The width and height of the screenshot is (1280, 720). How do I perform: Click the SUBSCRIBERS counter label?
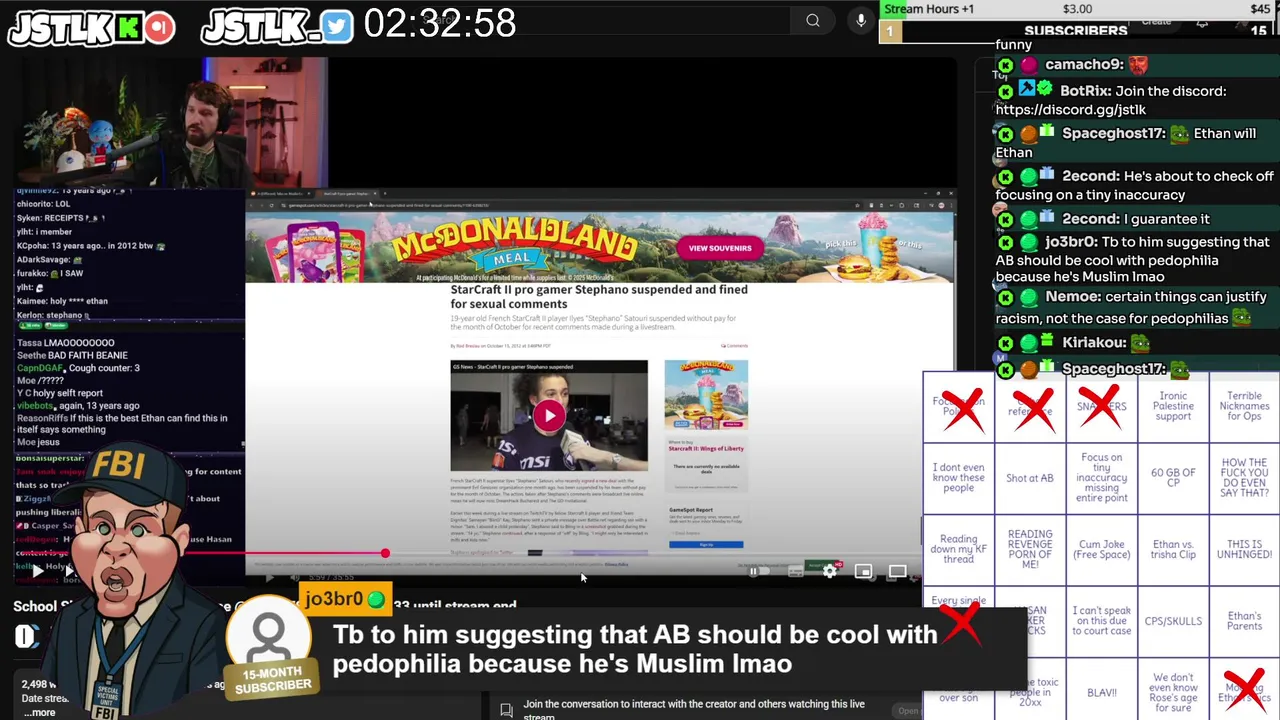click(1076, 31)
